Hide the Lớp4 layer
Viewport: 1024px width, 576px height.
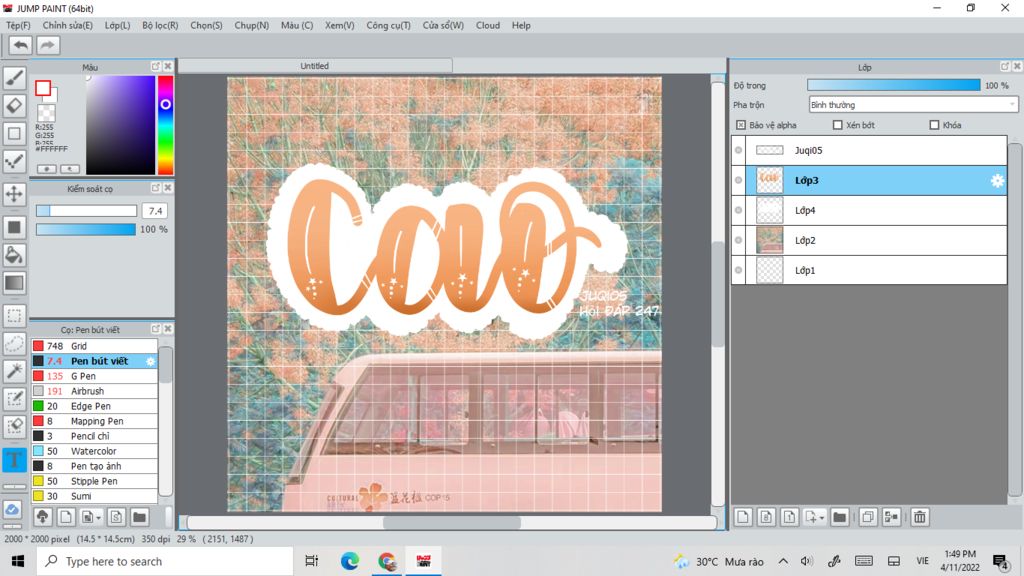pos(739,210)
